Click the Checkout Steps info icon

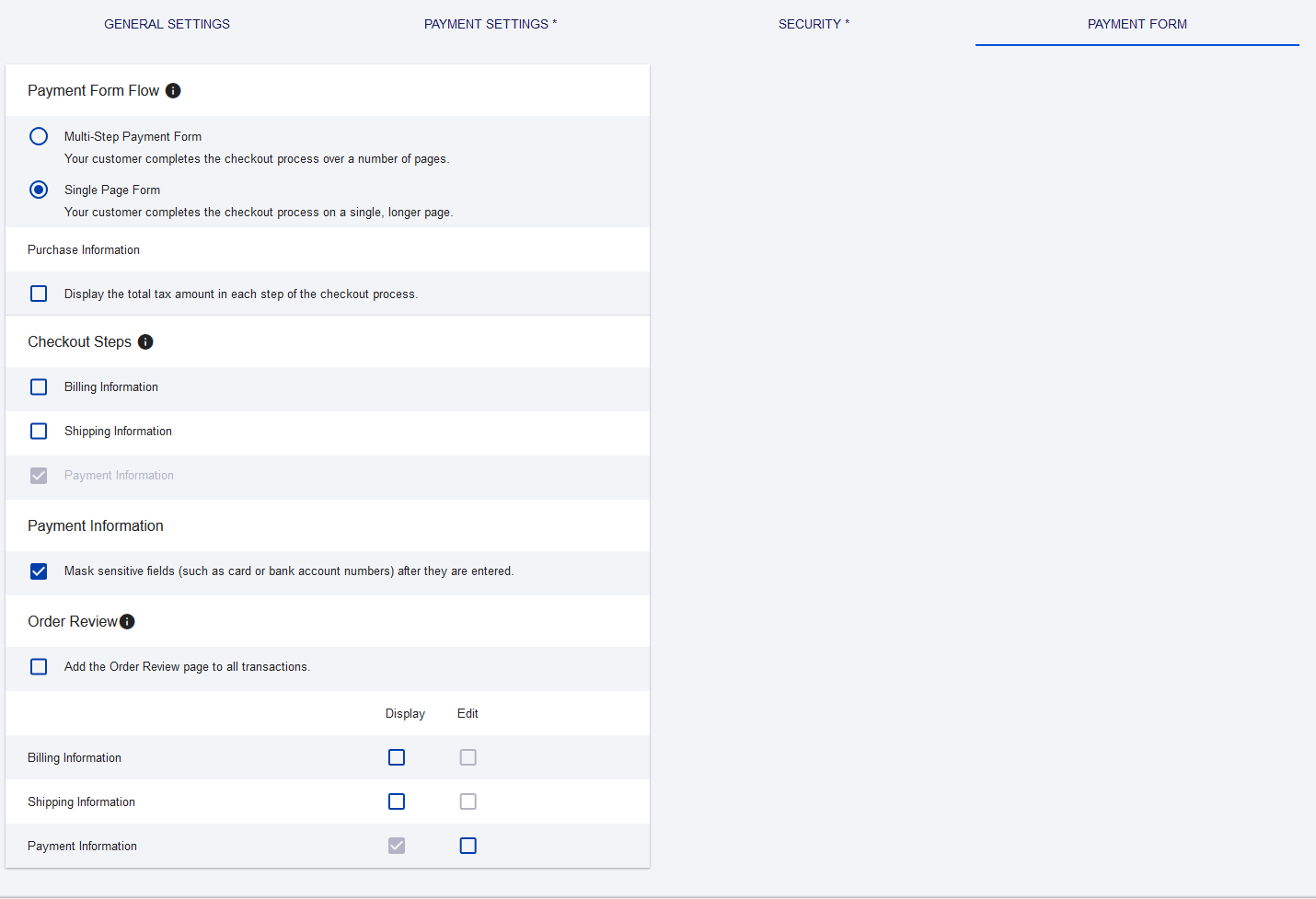click(145, 341)
